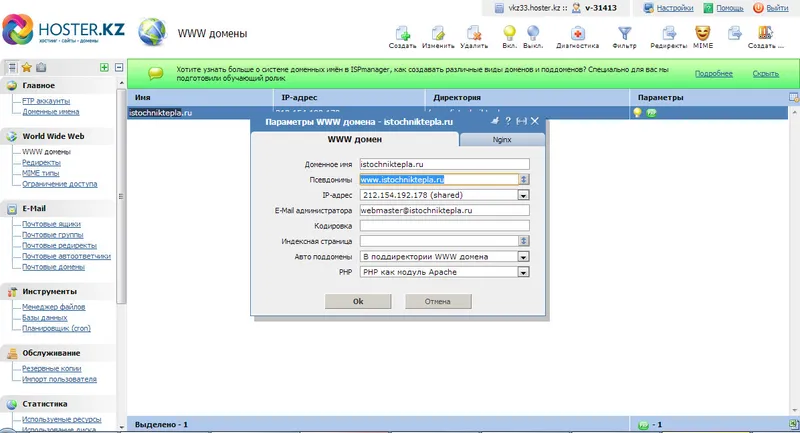This screenshot has width=800, height=433.
Task: Click the pin icon in dialog title bar
Action: (494, 121)
